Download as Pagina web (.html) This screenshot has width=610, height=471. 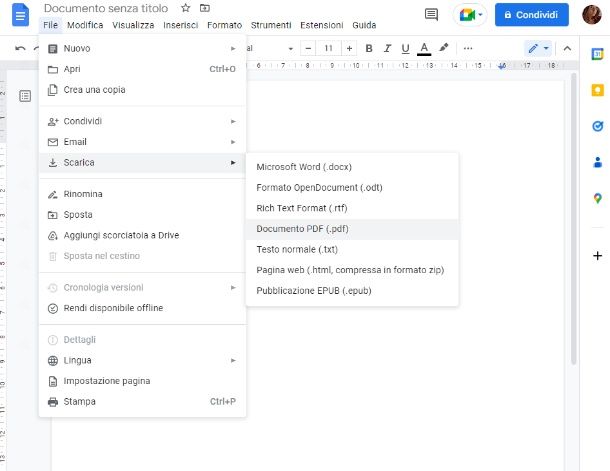point(352,270)
